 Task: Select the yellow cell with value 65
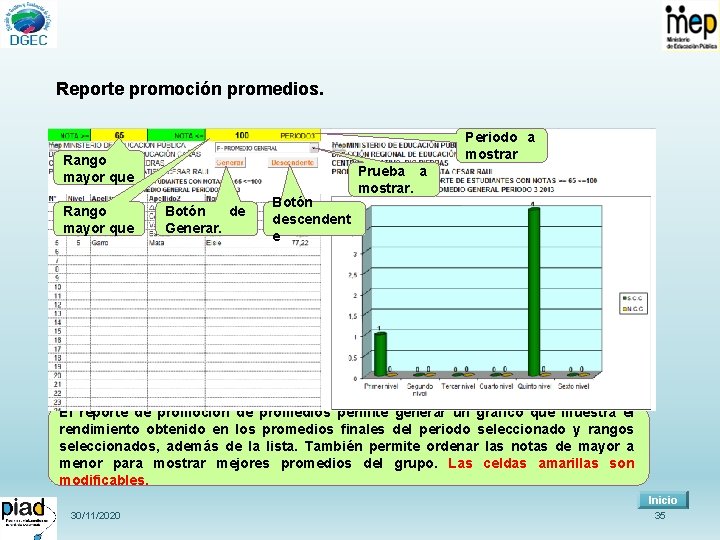tap(119, 135)
